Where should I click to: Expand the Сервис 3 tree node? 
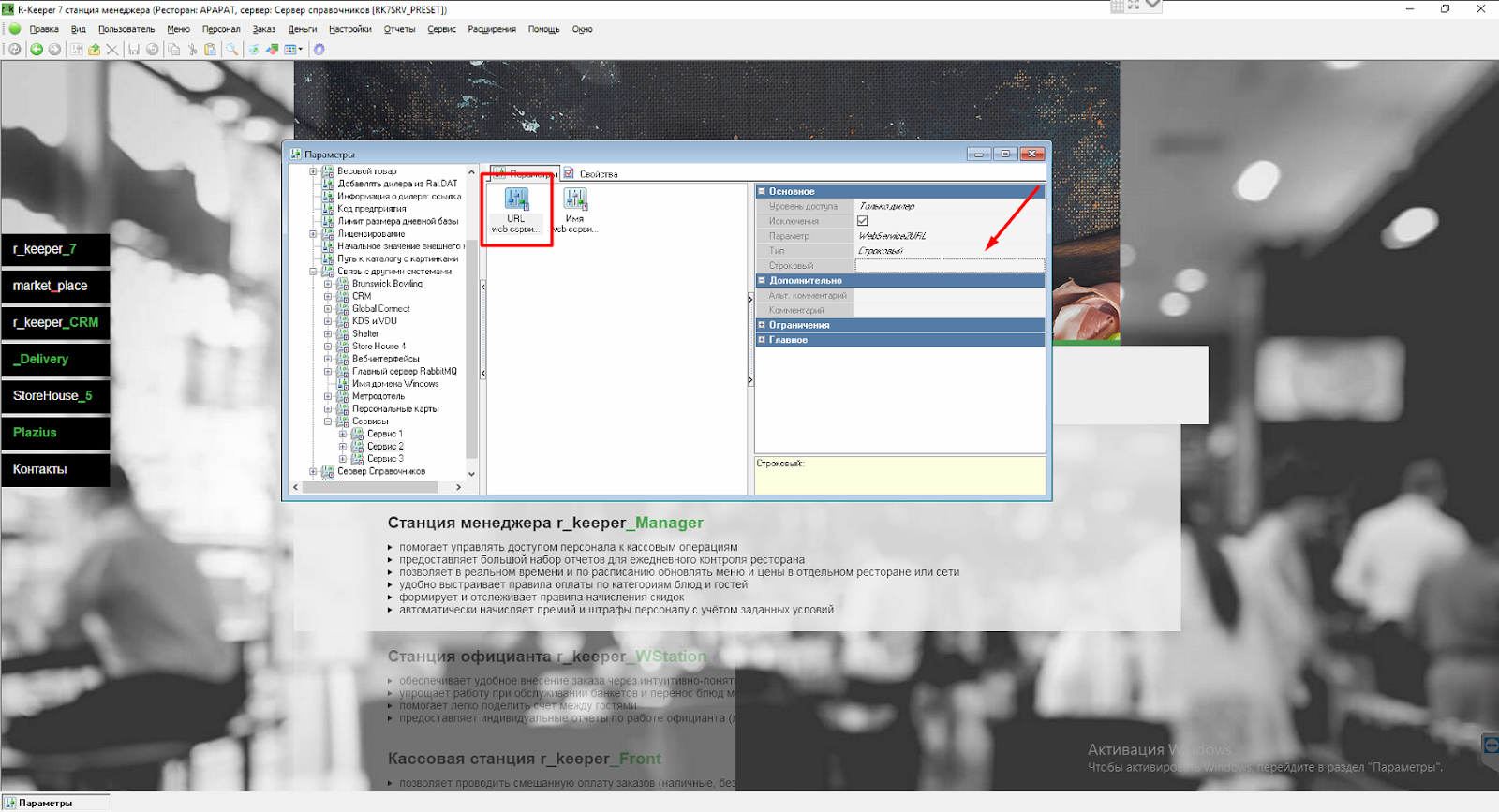click(343, 459)
